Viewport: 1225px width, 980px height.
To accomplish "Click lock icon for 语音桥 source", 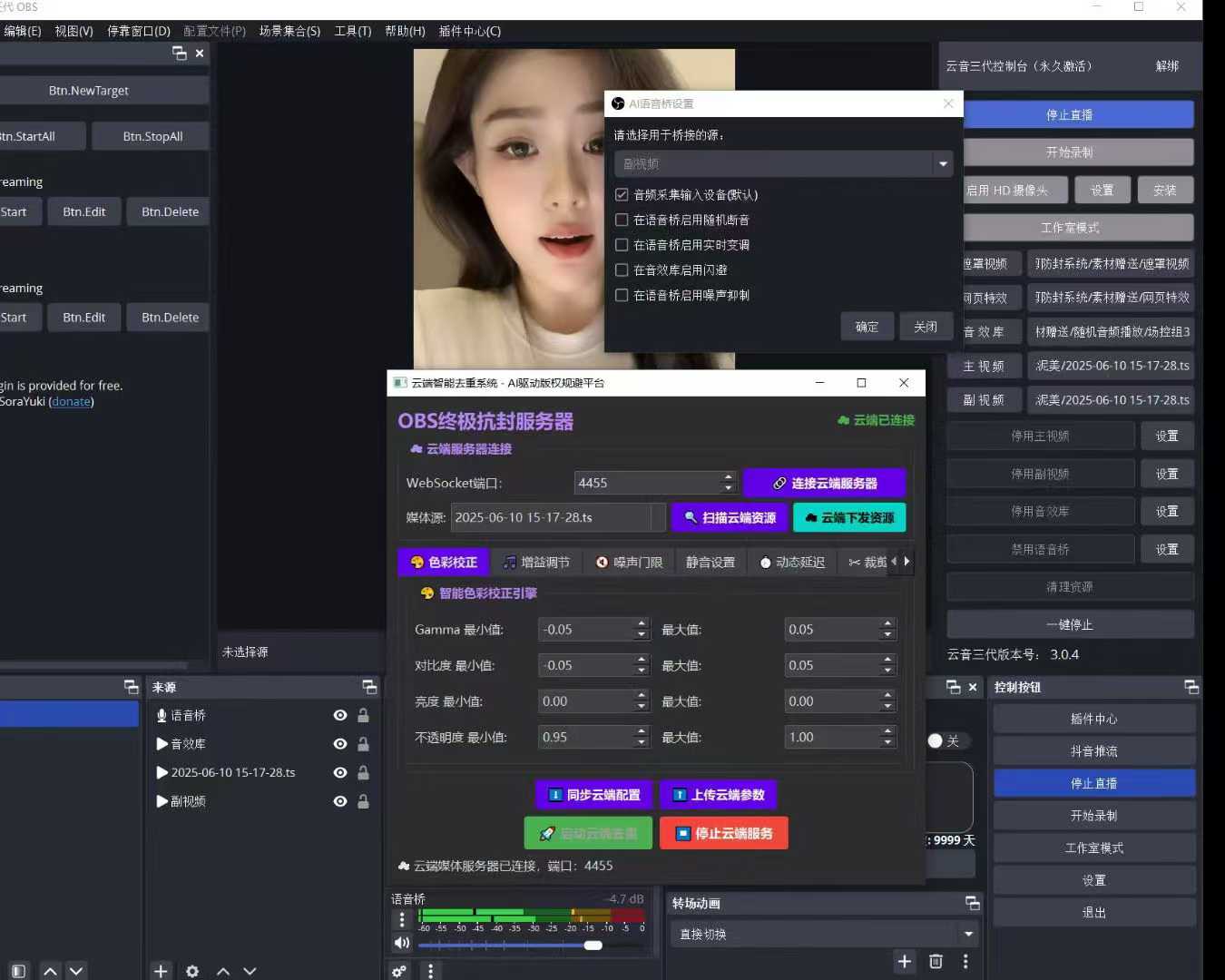I will (x=363, y=715).
